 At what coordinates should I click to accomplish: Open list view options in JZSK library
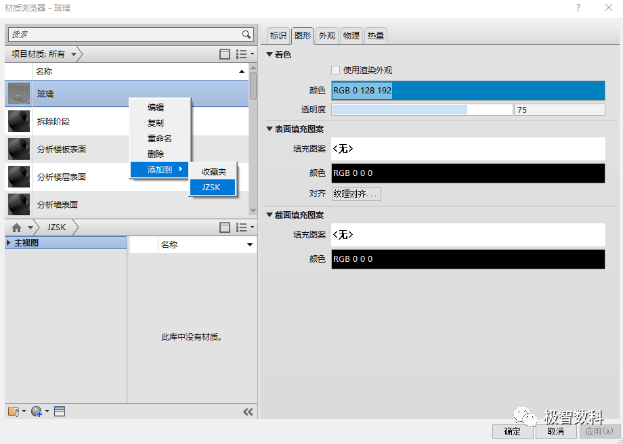(244, 227)
